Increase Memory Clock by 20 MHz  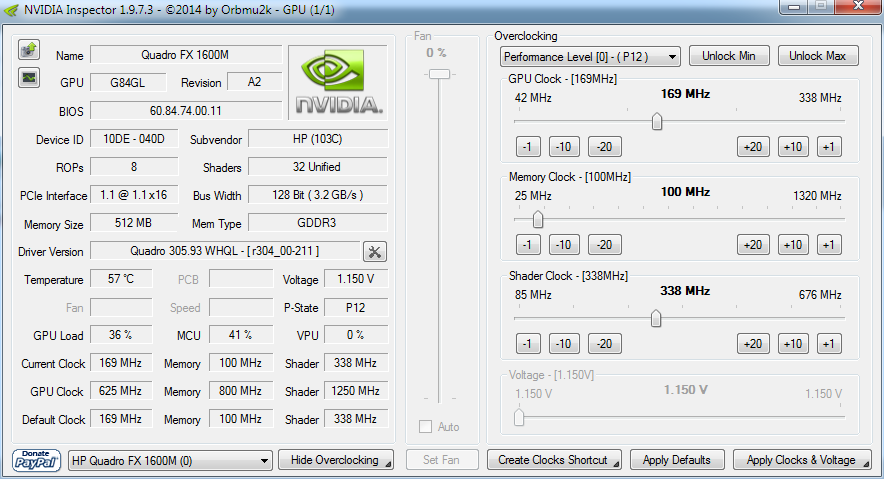[x=753, y=245]
